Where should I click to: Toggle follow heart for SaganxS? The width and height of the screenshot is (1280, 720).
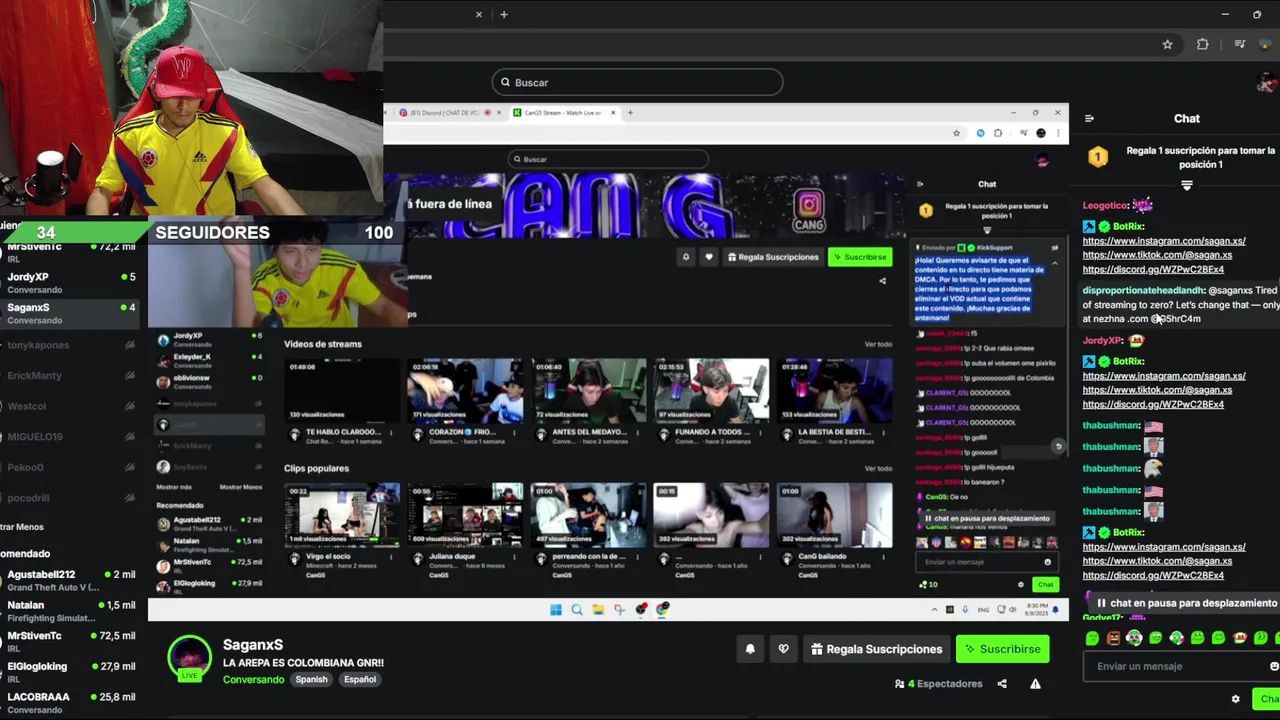783,649
